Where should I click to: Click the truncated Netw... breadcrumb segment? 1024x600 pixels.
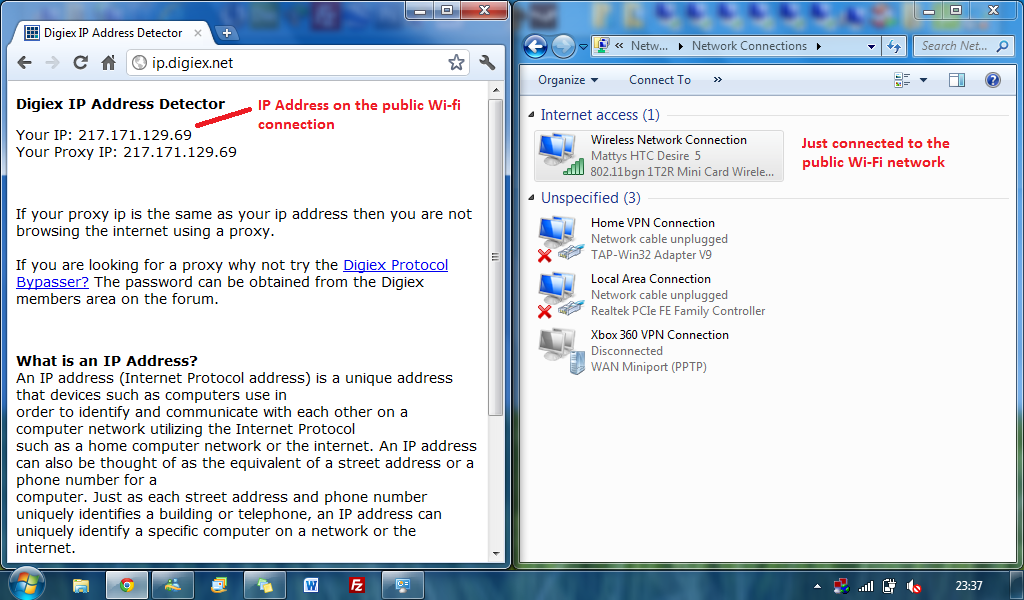coord(649,46)
